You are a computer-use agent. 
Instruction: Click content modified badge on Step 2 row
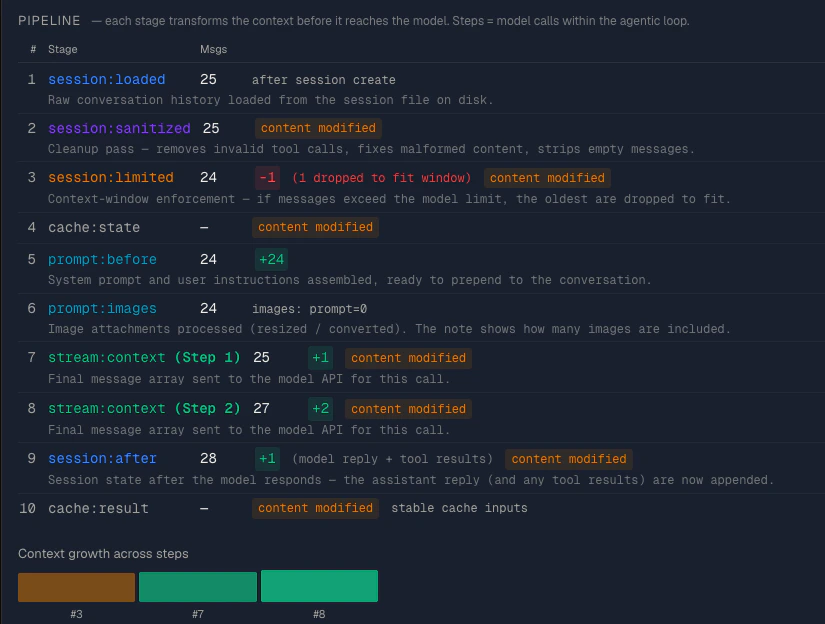pyautogui.click(x=408, y=409)
